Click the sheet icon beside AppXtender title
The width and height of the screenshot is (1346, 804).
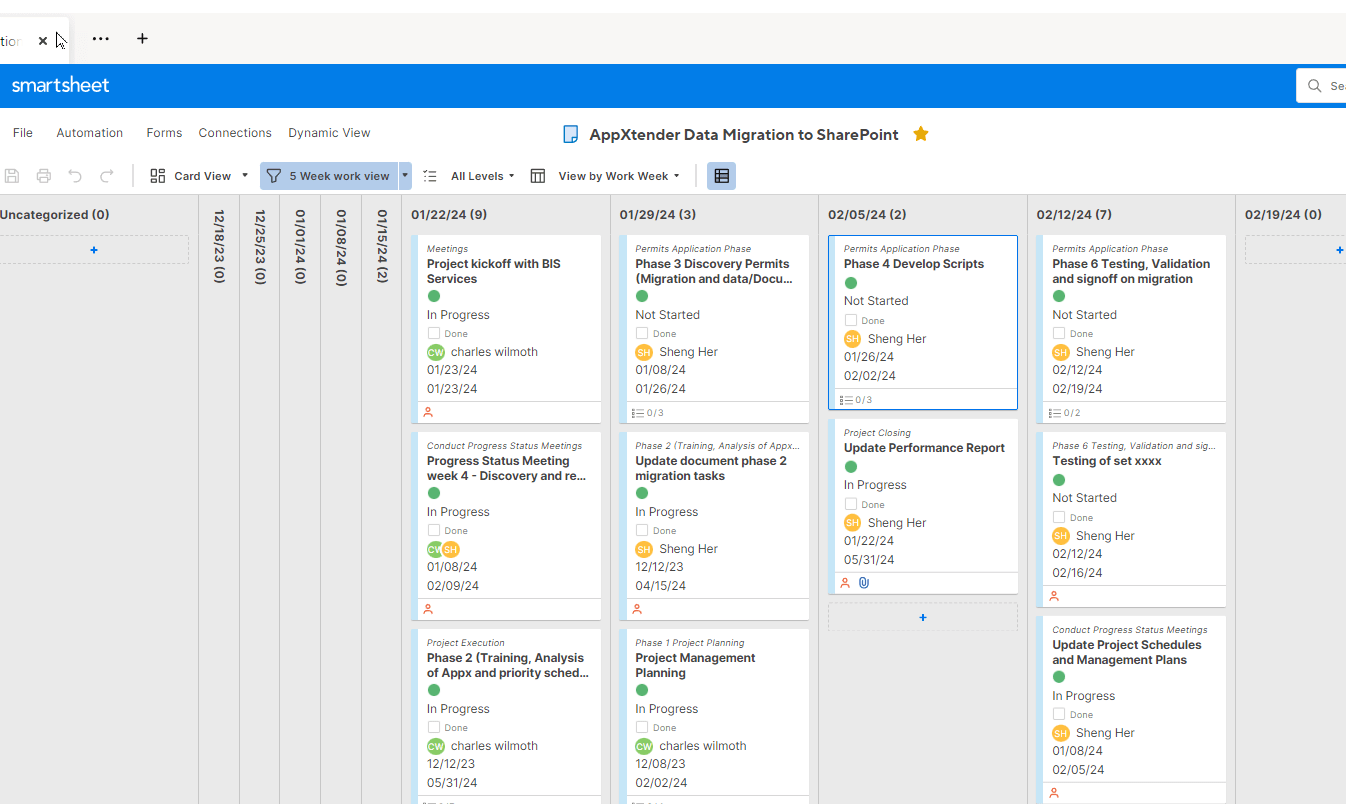pyautogui.click(x=571, y=134)
